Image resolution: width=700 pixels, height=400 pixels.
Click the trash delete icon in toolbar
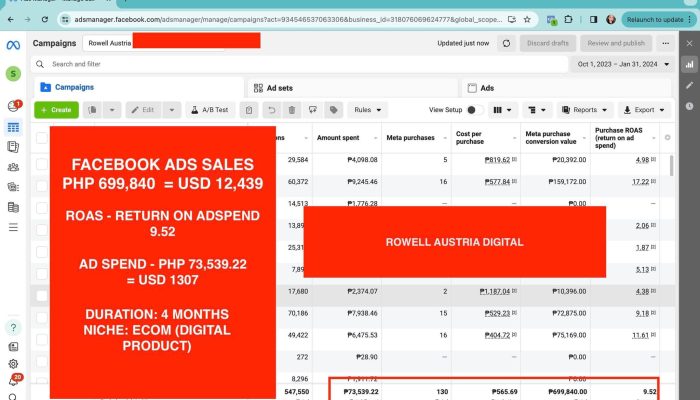291,110
